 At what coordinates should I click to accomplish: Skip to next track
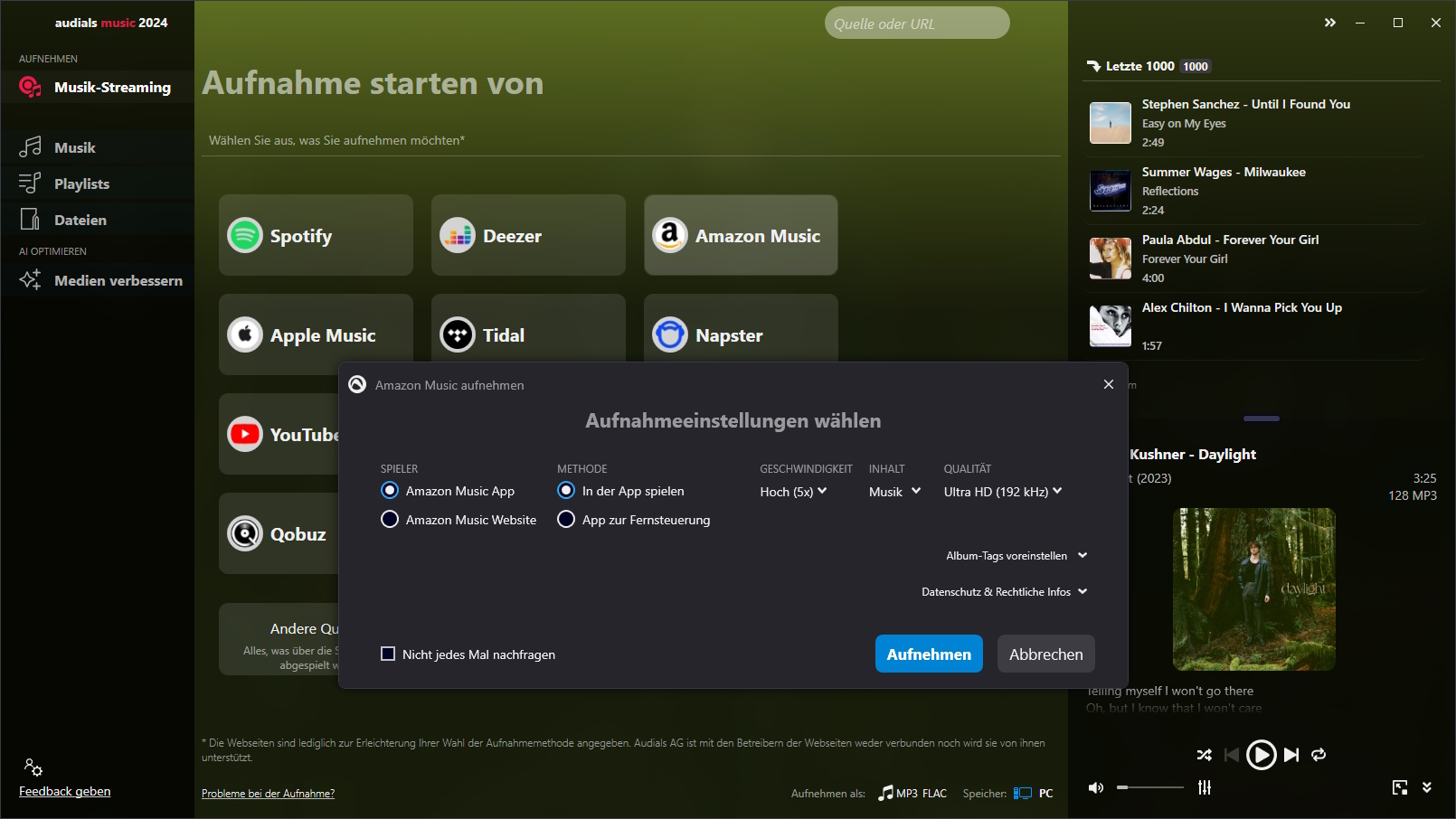point(1291,754)
